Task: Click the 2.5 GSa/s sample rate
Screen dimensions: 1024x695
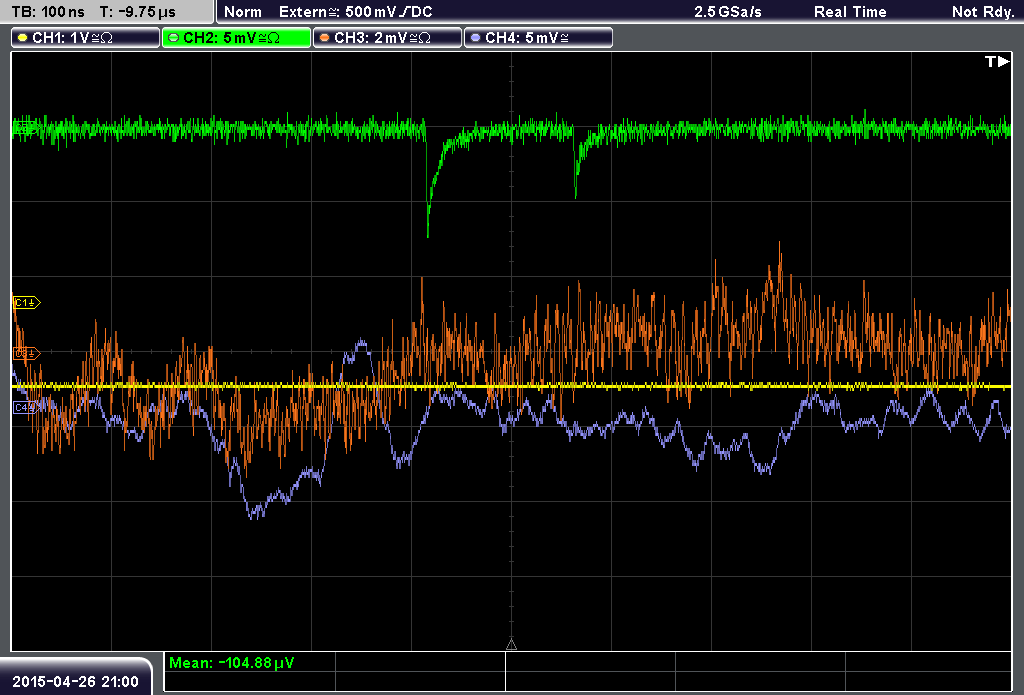Action: click(x=728, y=12)
